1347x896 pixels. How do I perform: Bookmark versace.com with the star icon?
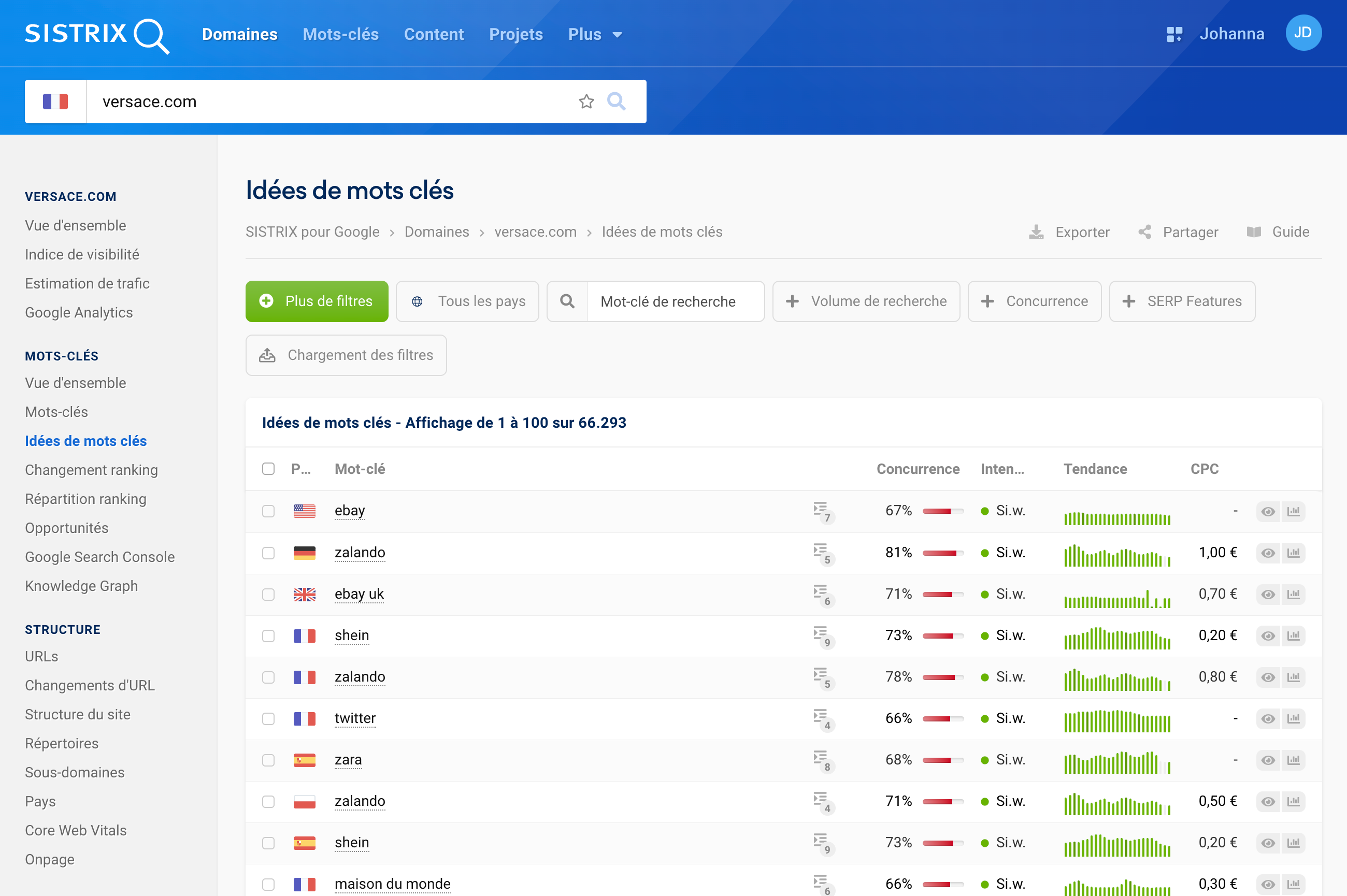tap(586, 102)
